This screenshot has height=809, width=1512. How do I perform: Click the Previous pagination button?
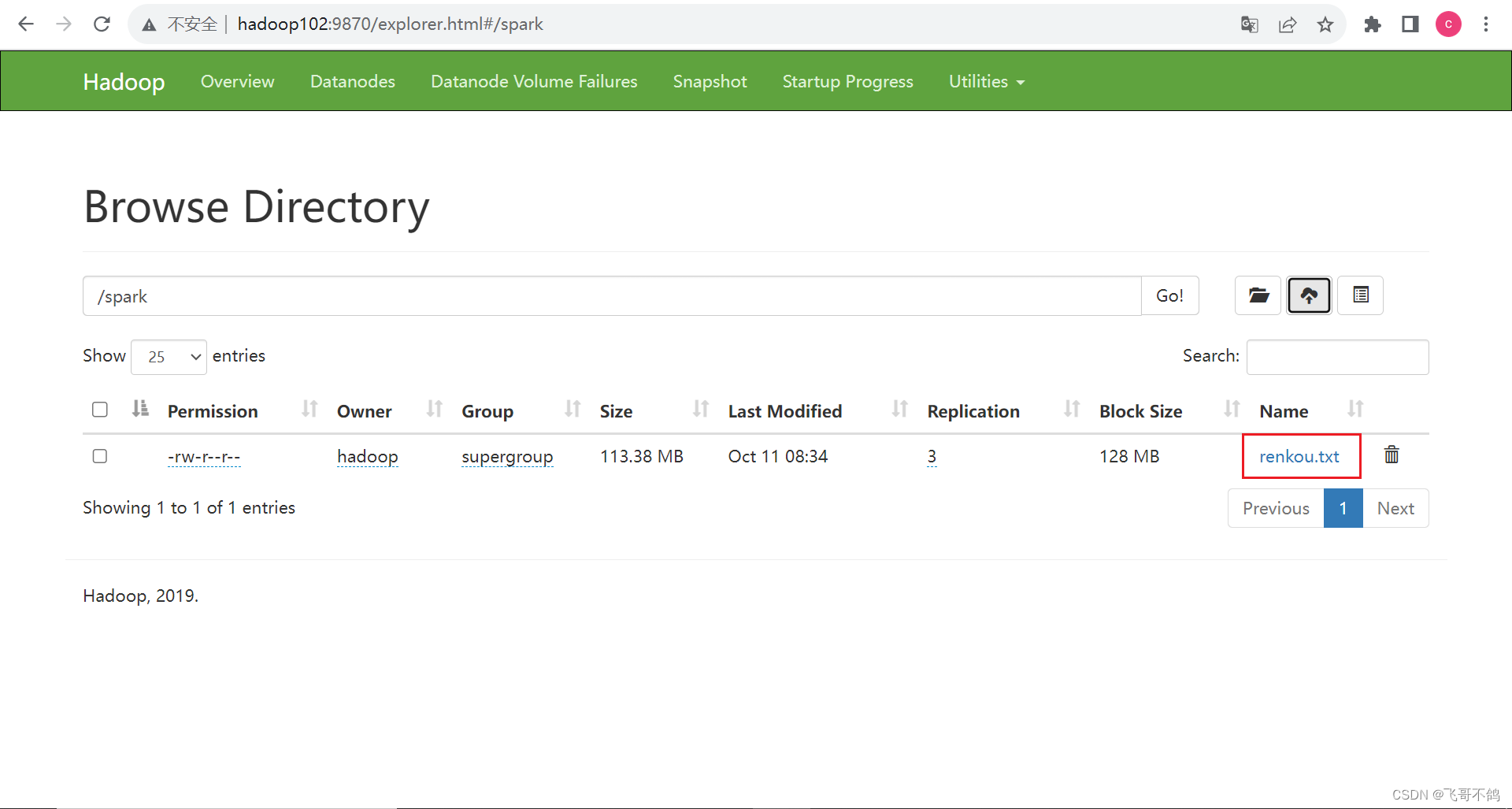click(x=1276, y=508)
